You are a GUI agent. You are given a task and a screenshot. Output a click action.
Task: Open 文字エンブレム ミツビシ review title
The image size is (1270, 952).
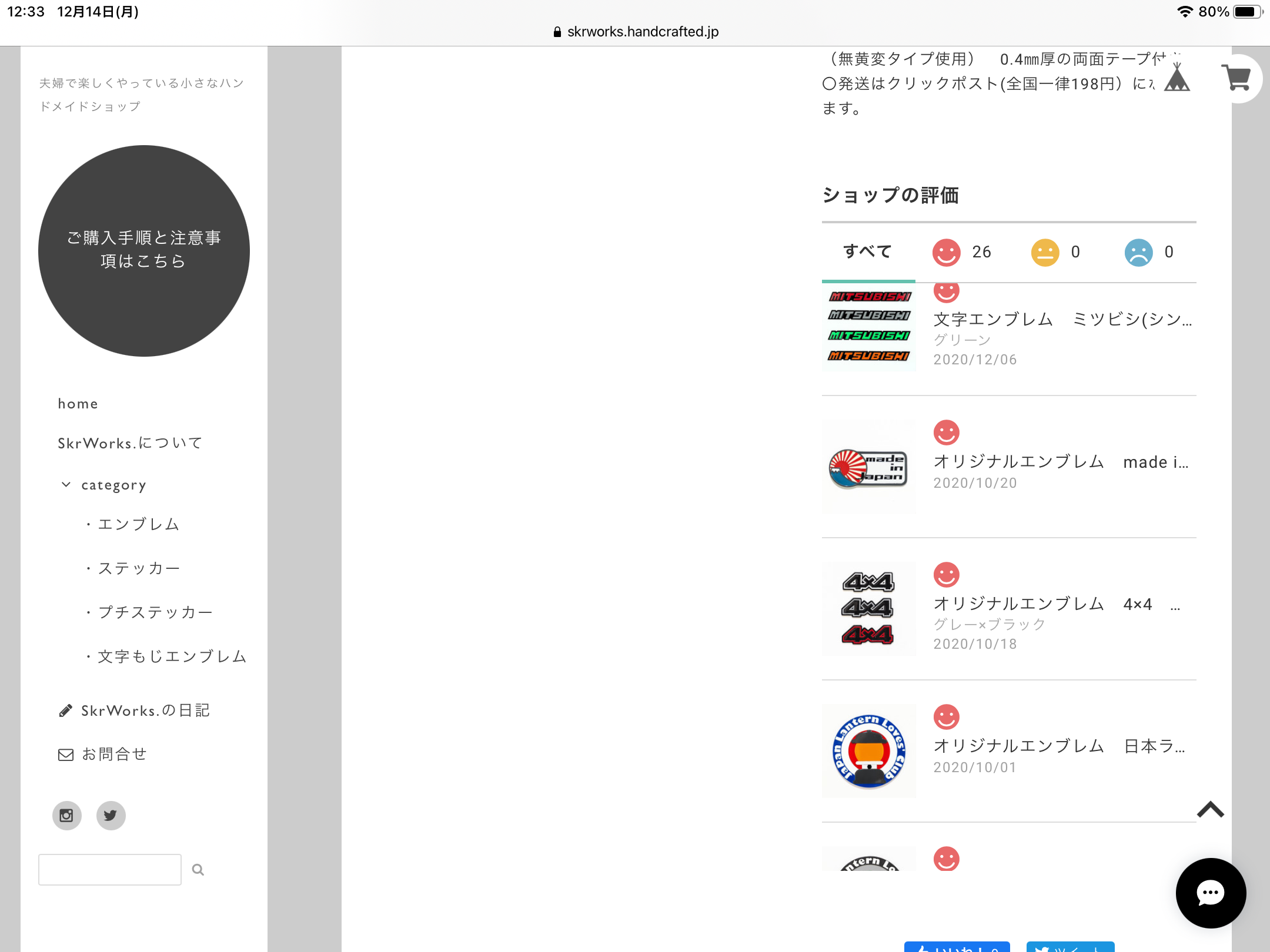click(1063, 319)
